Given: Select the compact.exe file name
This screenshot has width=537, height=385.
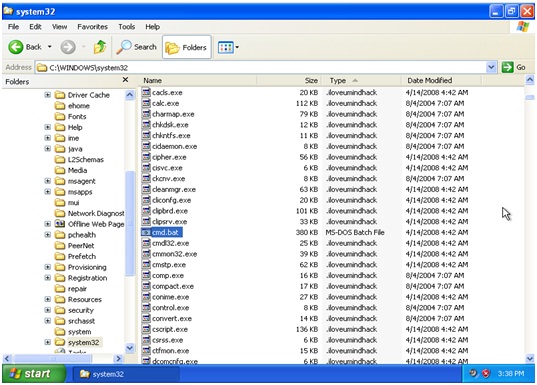Looking at the screenshot, I should [173, 286].
